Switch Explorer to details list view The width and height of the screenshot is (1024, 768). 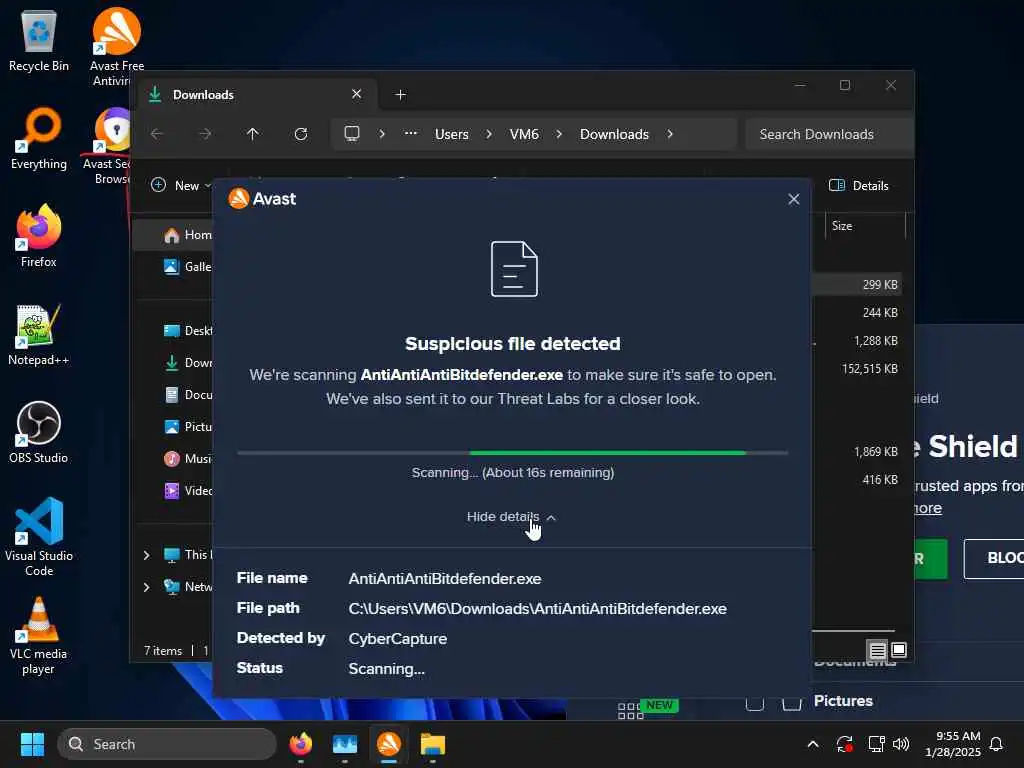pos(878,650)
